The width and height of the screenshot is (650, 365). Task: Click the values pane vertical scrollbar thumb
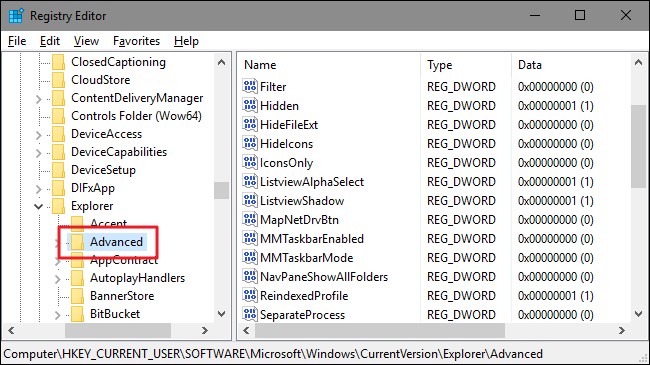pos(638,147)
